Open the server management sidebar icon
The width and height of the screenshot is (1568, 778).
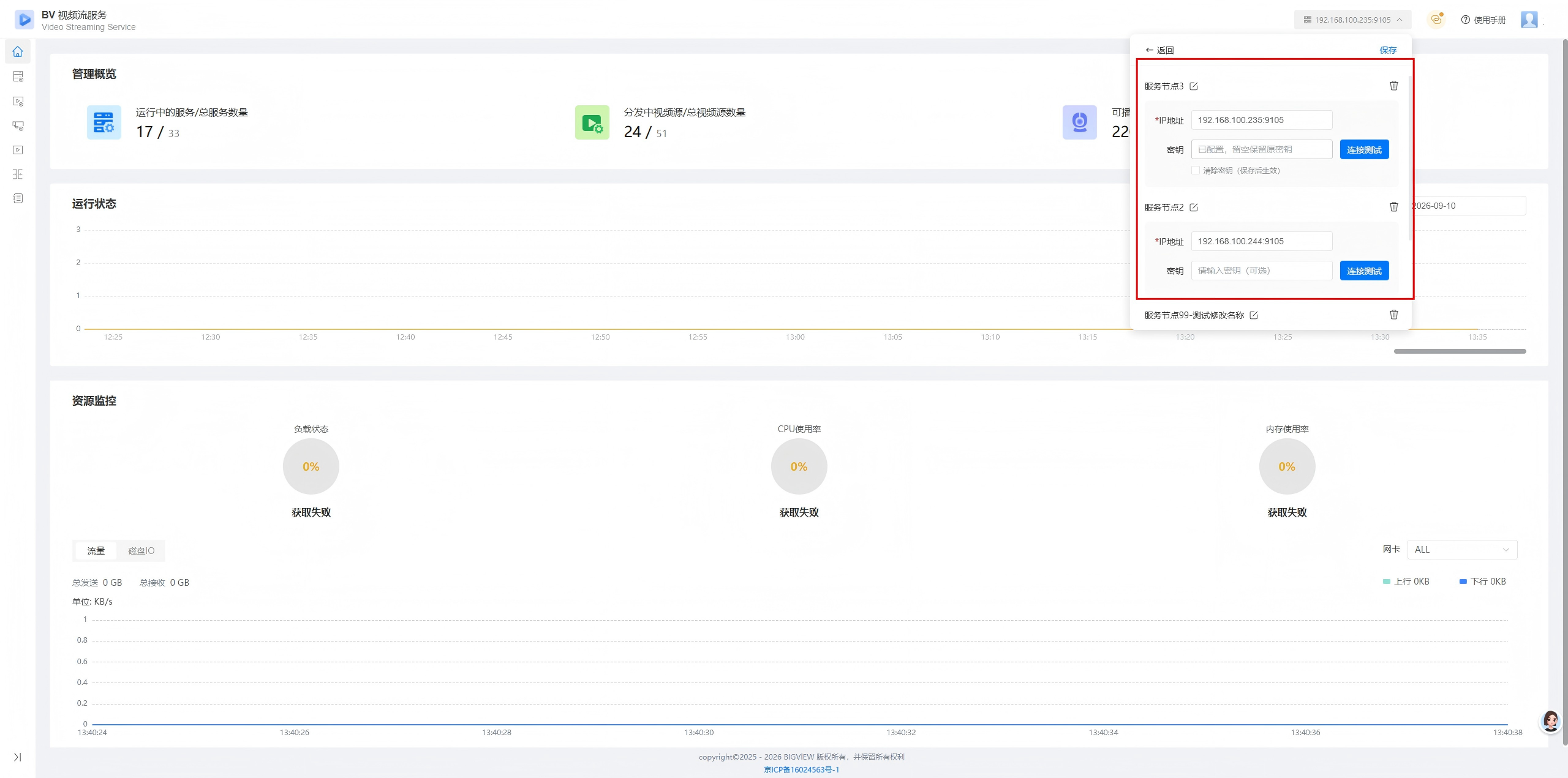(x=18, y=77)
